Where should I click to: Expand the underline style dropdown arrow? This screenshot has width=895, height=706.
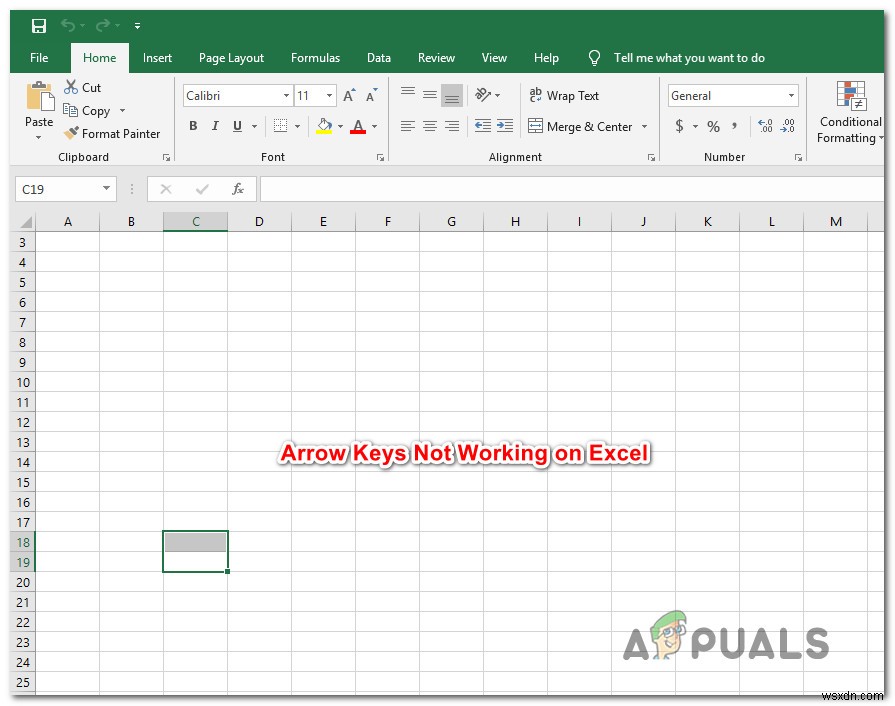coord(255,126)
